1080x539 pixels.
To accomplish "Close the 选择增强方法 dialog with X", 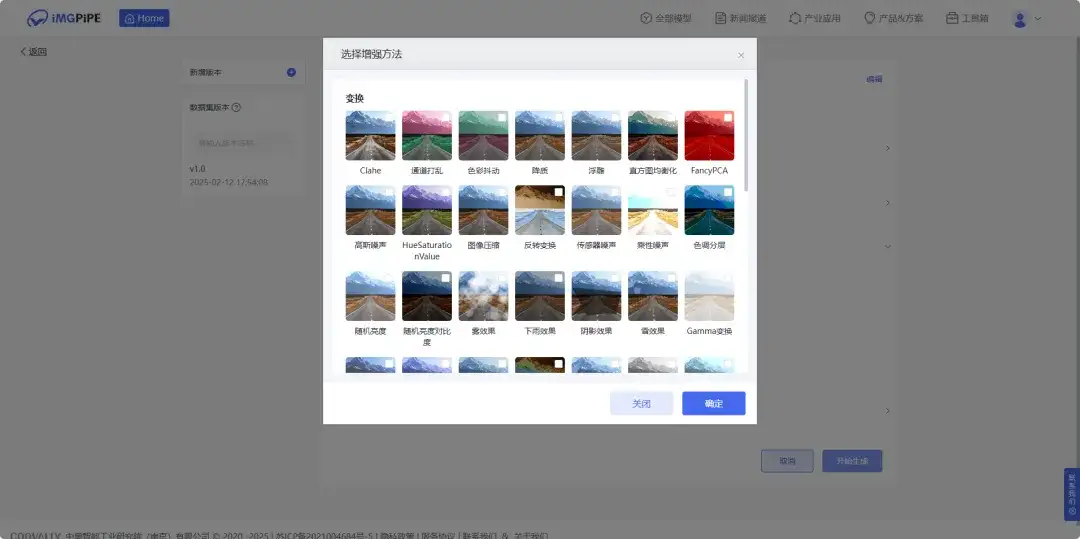I will [x=741, y=56].
